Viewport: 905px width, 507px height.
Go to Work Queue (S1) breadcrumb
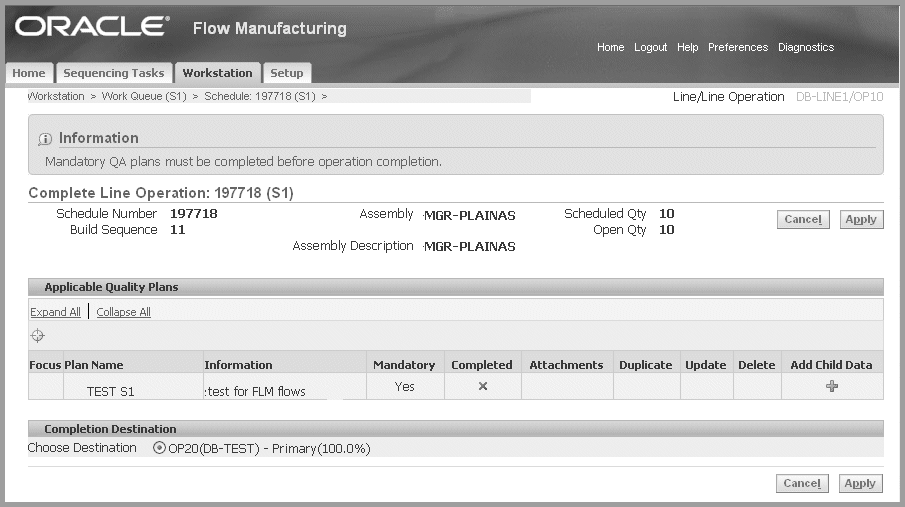(144, 96)
